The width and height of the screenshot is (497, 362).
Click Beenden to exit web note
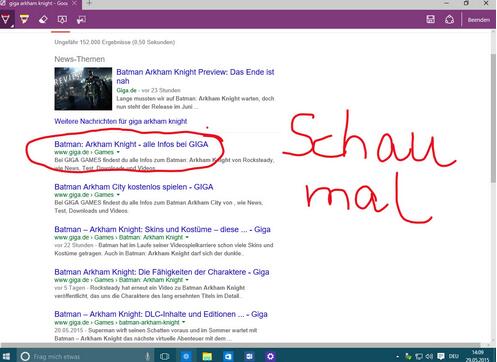point(479,20)
